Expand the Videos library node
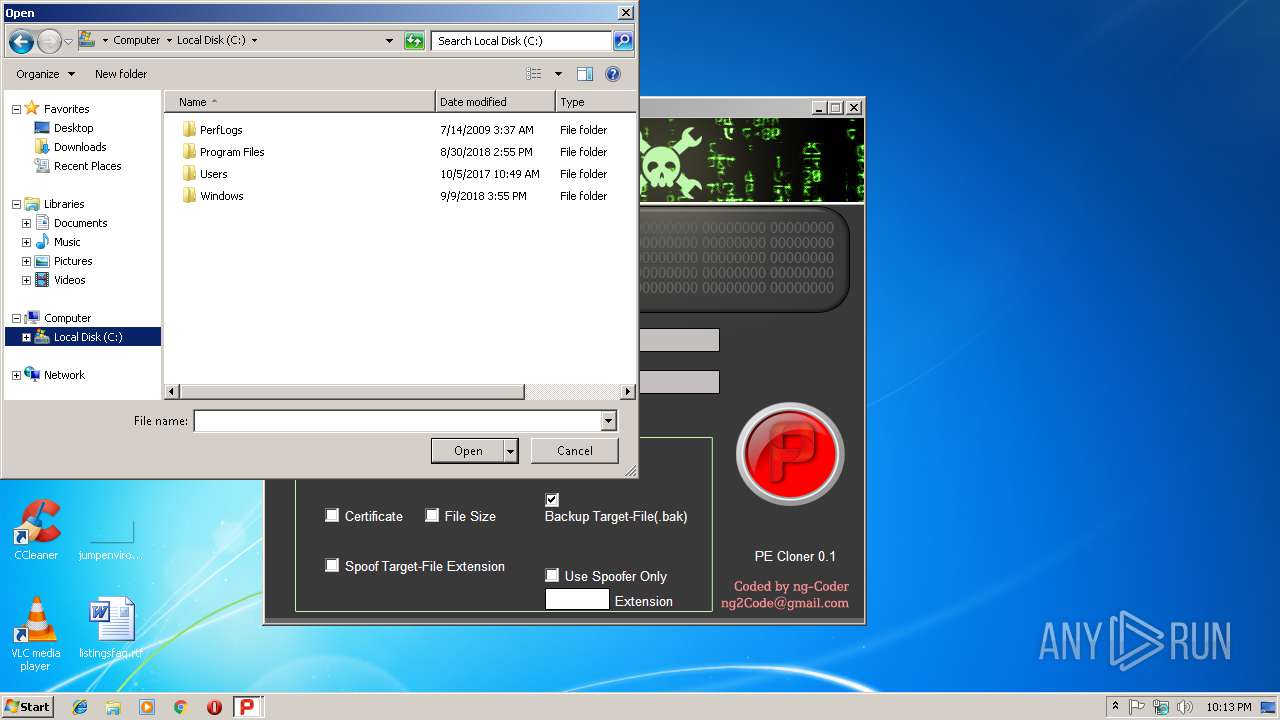Image resolution: width=1280 pixels, height=720 pixels. click(26, 280)
